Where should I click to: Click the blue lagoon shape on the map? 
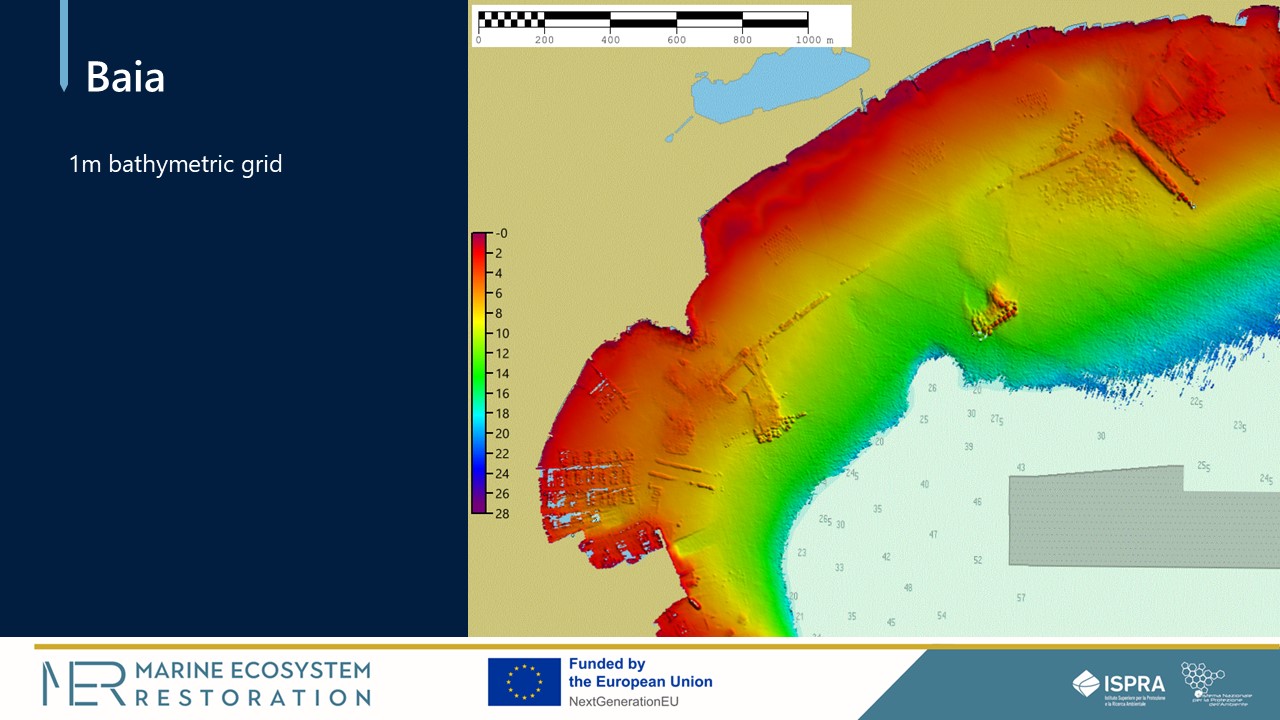click(771, 87)
